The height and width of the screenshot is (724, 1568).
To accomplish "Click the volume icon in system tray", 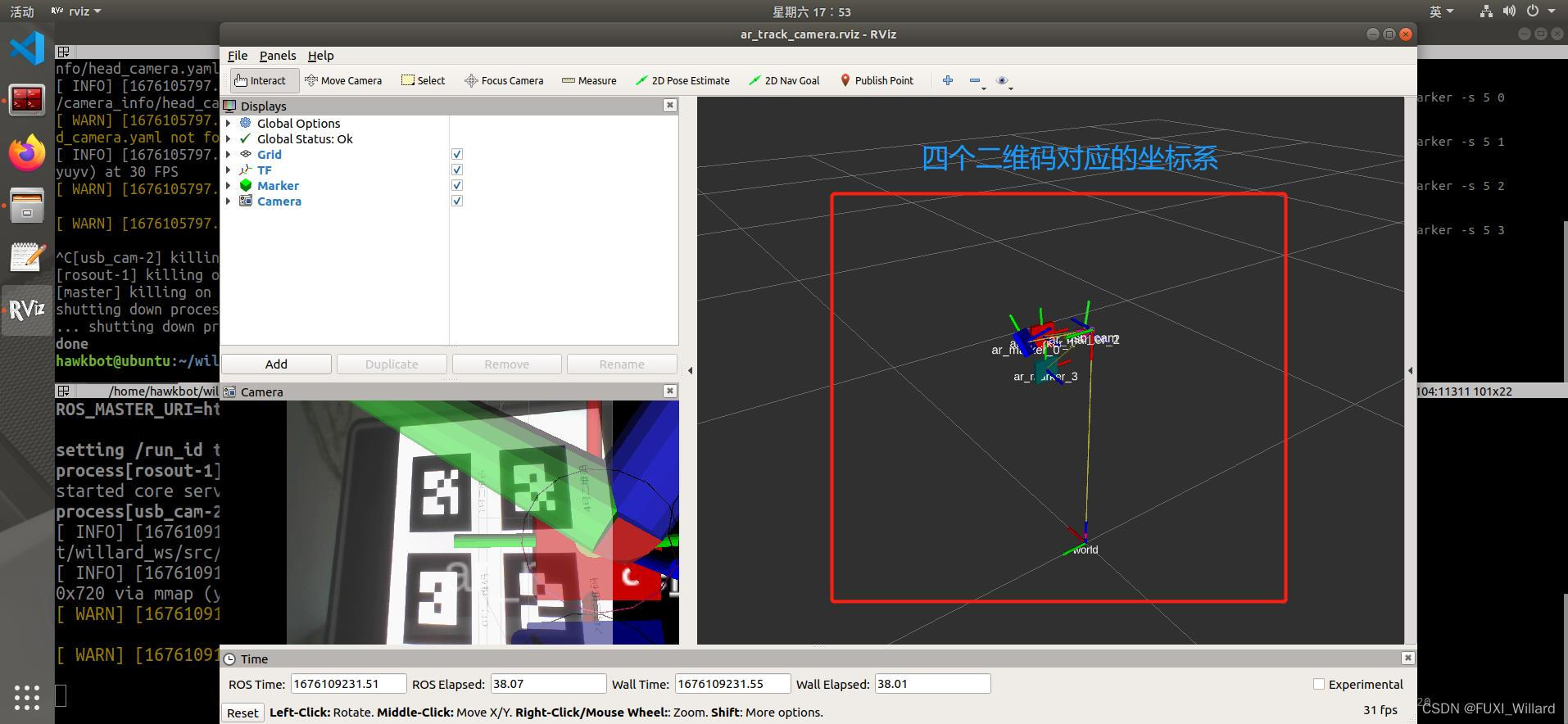I will click(1509, 11).
